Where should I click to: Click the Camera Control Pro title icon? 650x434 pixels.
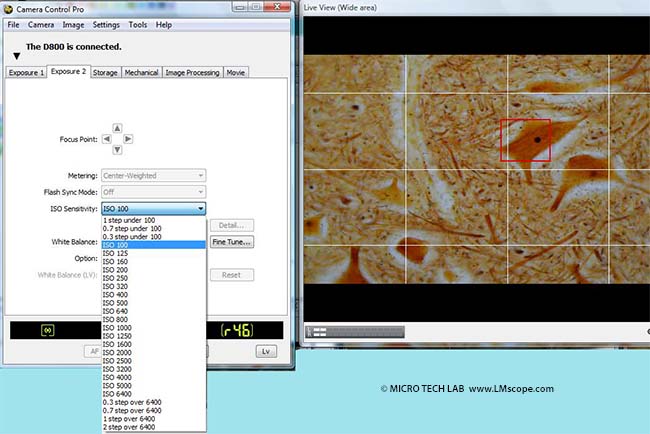pyautogui.click(x=8, y=9)
